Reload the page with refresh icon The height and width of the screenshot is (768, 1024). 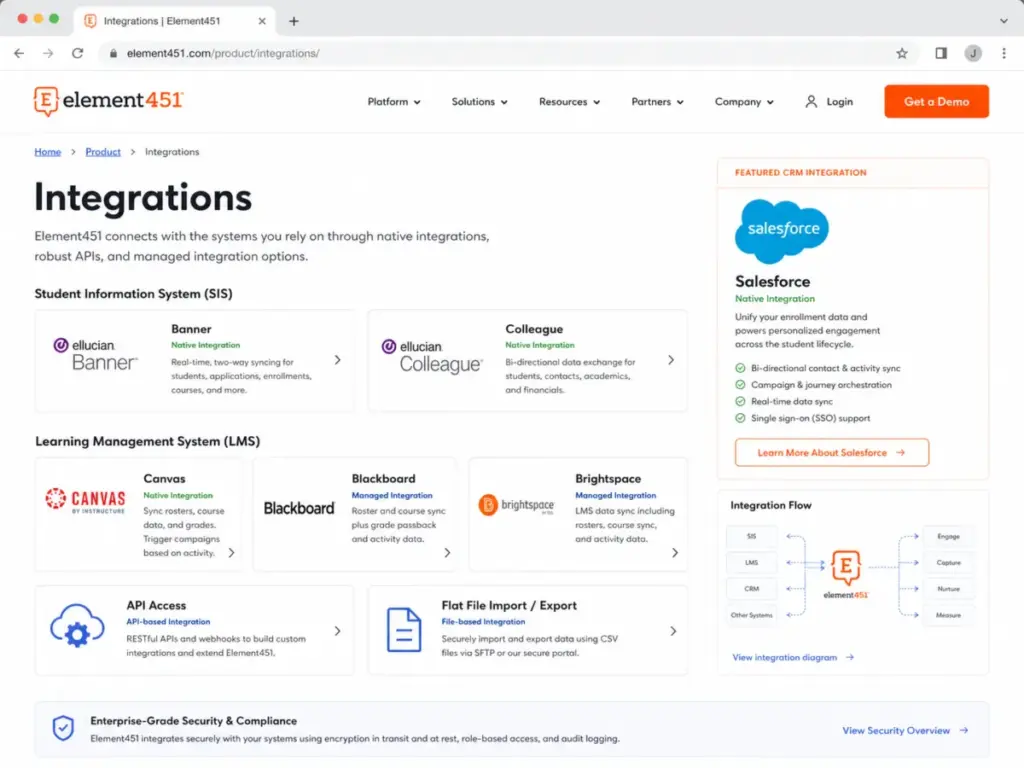click(x=78, y=54)
